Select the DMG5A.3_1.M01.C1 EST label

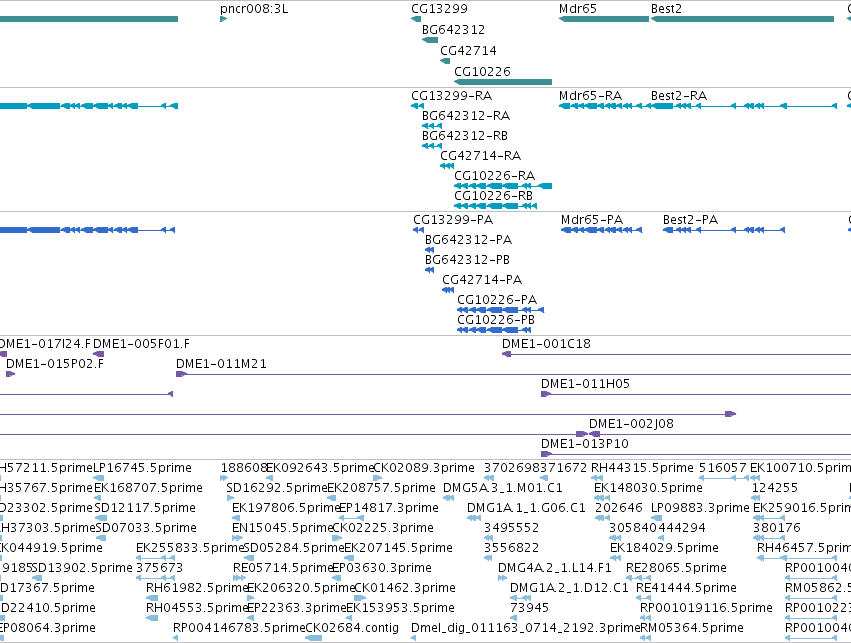click(503, 488)
